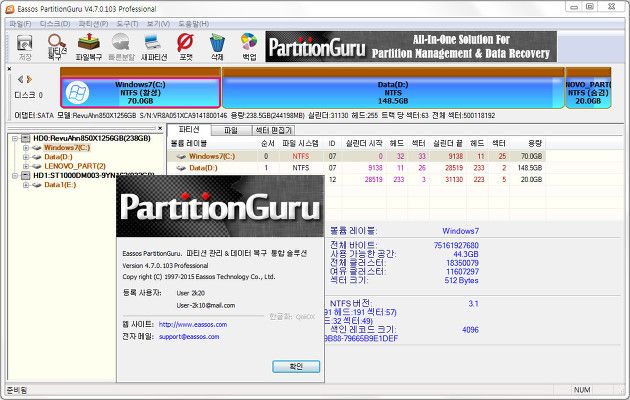Screen dimensions: 630x400
Task: Go to previous disk with left arrow
Action: pyautogui.click(x=20, y=80)
